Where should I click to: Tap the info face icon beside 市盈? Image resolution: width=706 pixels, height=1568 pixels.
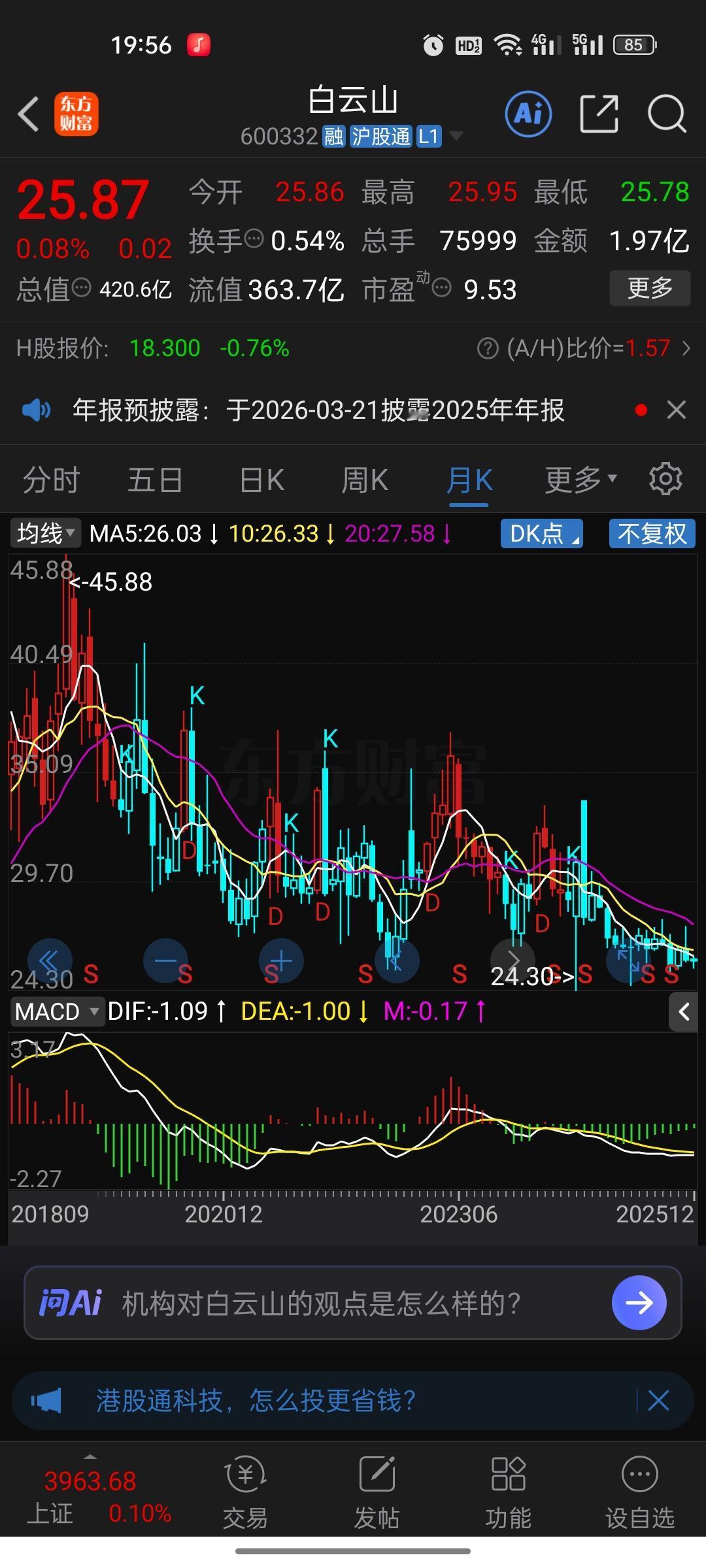click(x=442, y=287)
